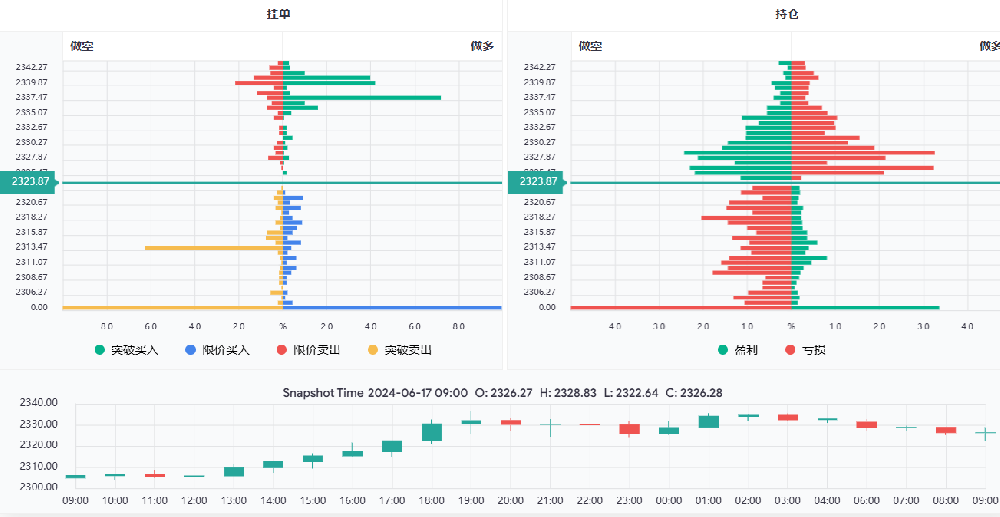
Task: Click the H: 2328.83 high value
Action: 567,393
